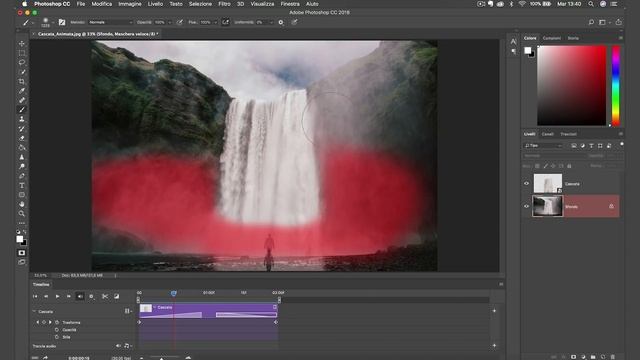Open the Opacità value dropdown
640x360 pixels.
coord(169,22)
